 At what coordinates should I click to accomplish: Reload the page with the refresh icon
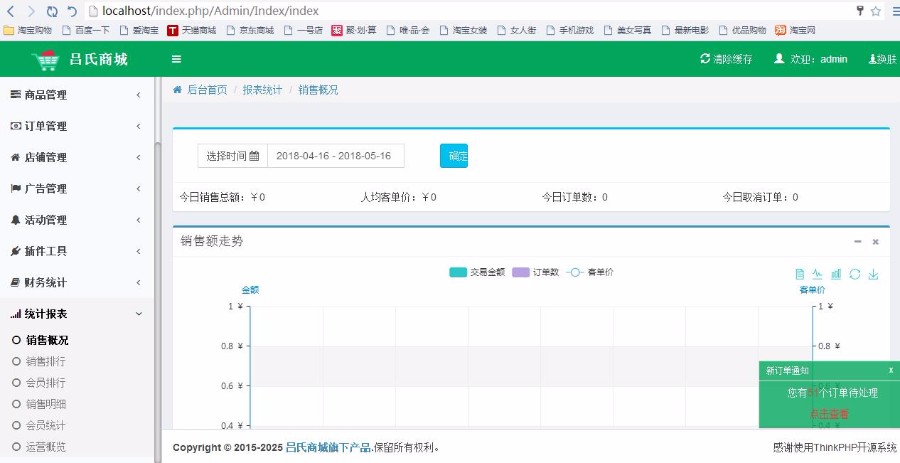point(52,11)
